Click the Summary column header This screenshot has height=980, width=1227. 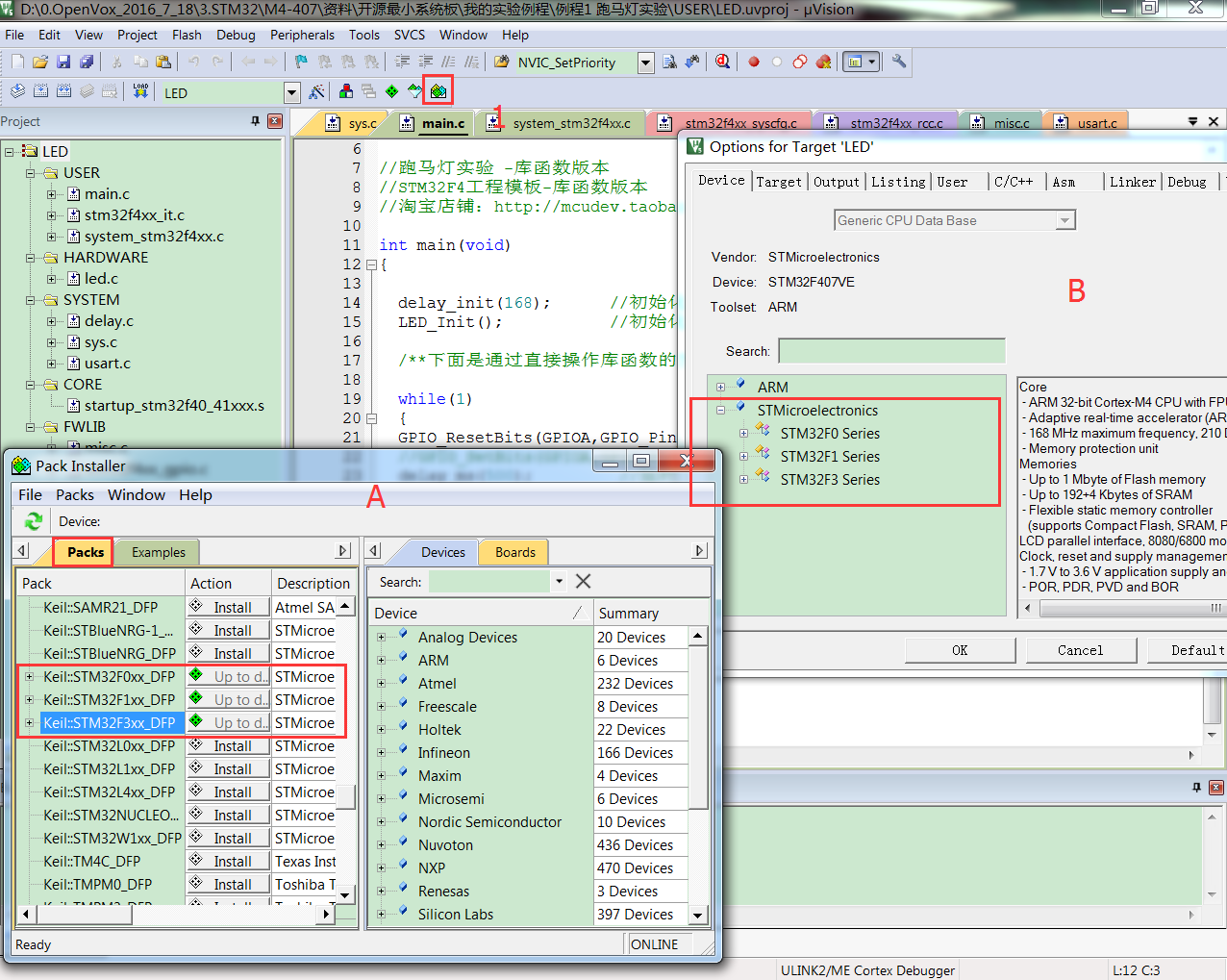pos(651,613)
